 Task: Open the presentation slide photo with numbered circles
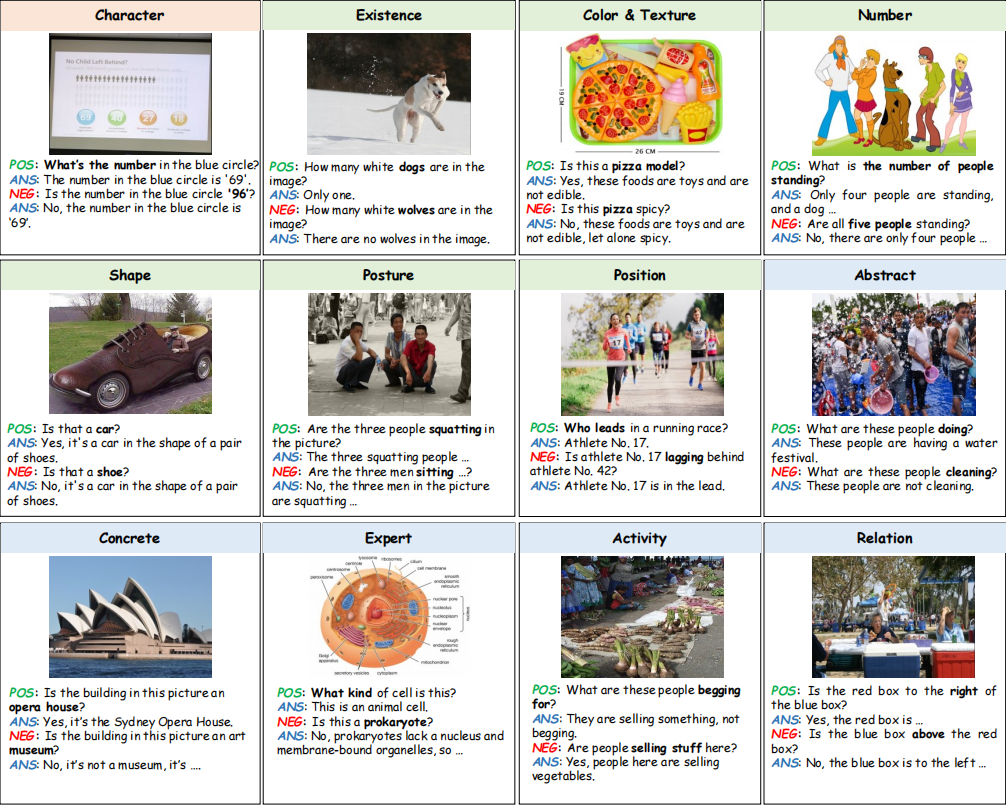tap(130, 94)
